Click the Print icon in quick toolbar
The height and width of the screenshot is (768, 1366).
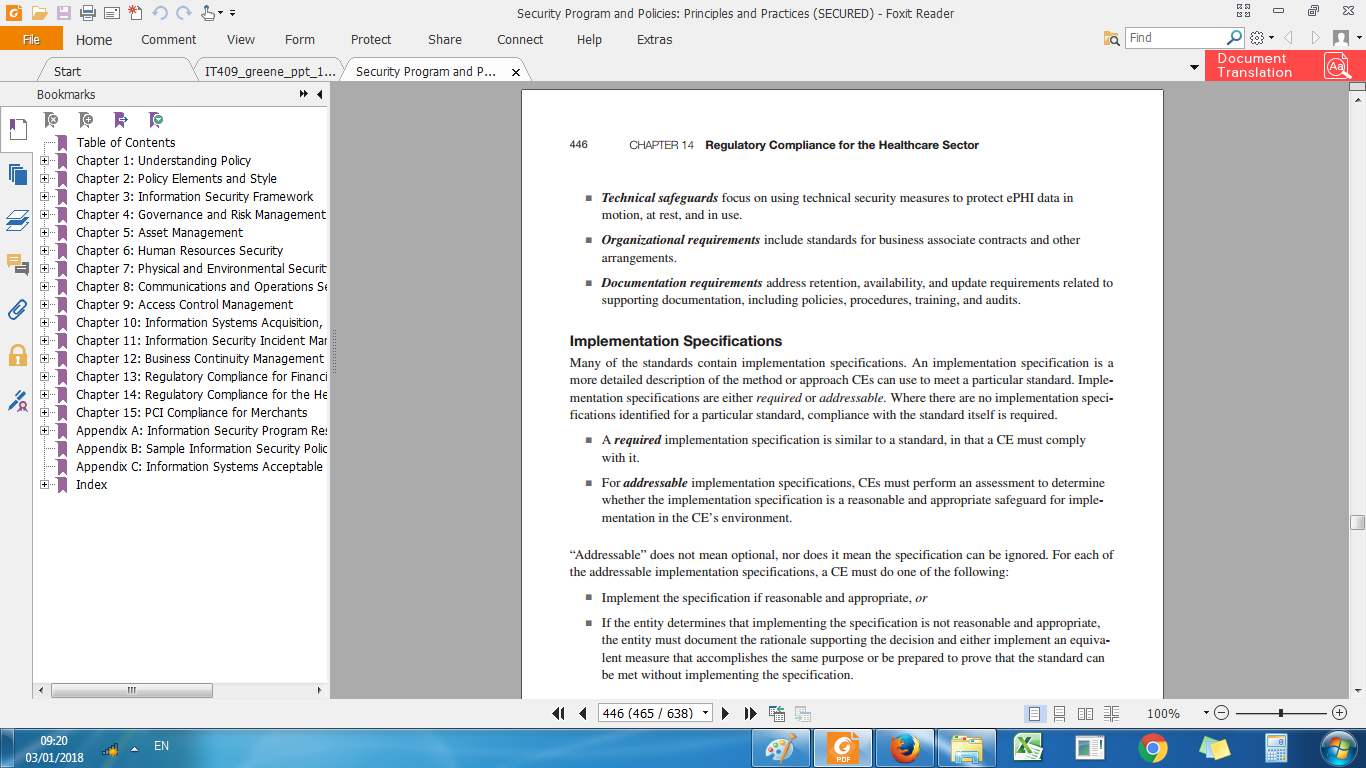pos(87,13)
